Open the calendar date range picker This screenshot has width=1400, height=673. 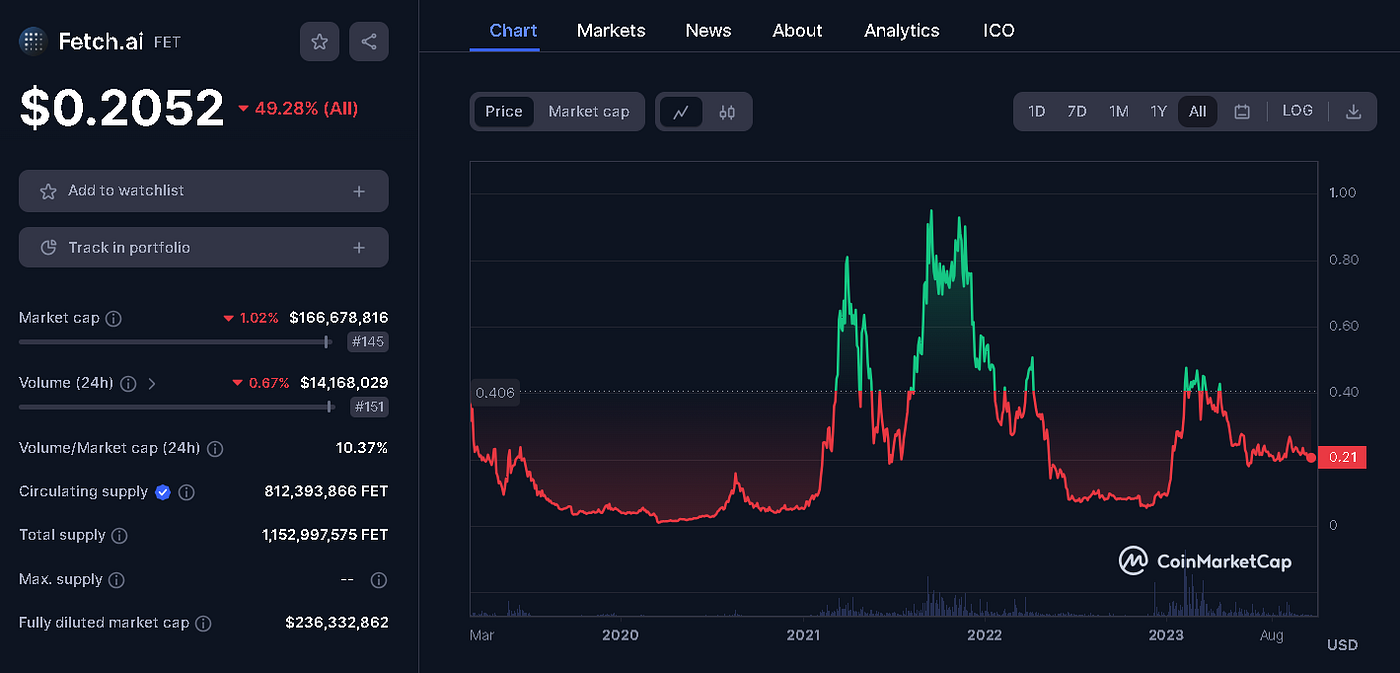(1242, 112)
